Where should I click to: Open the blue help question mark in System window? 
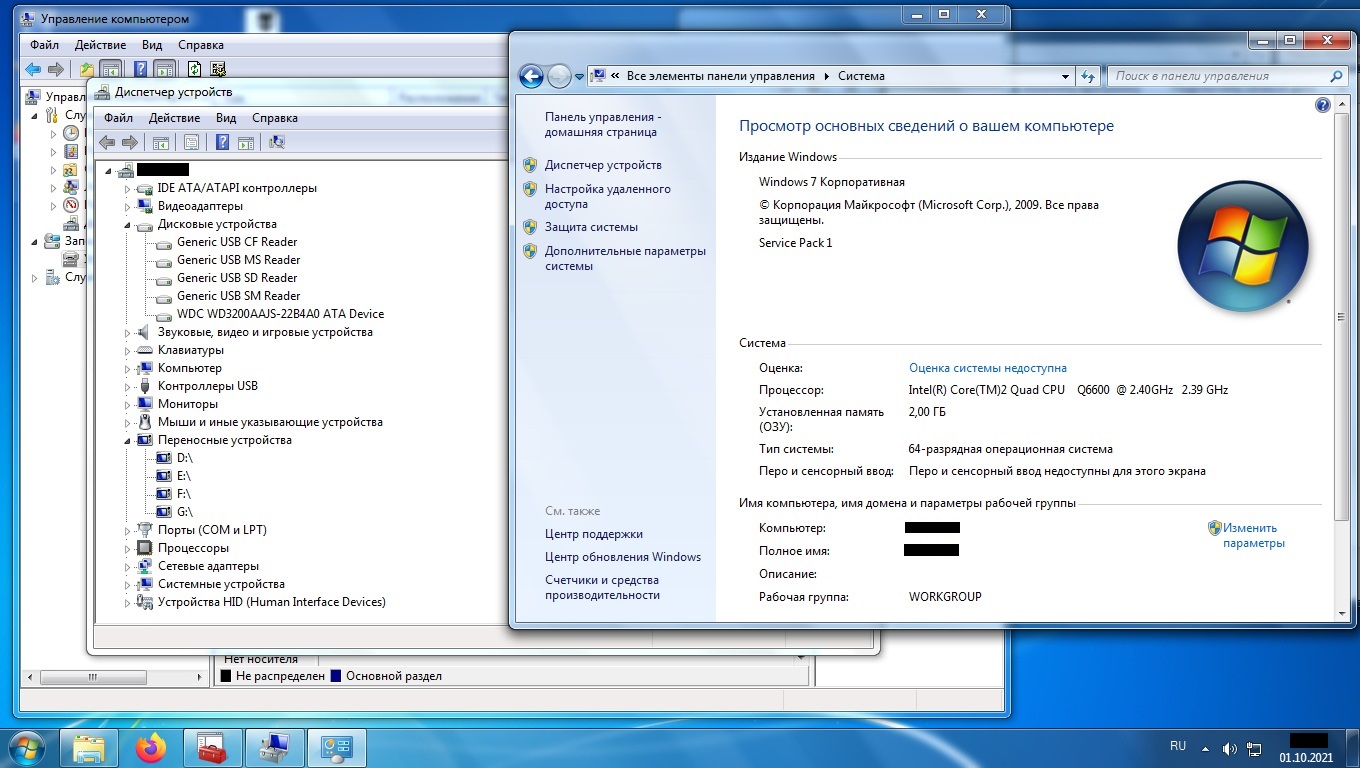(x=1322, y=105)
